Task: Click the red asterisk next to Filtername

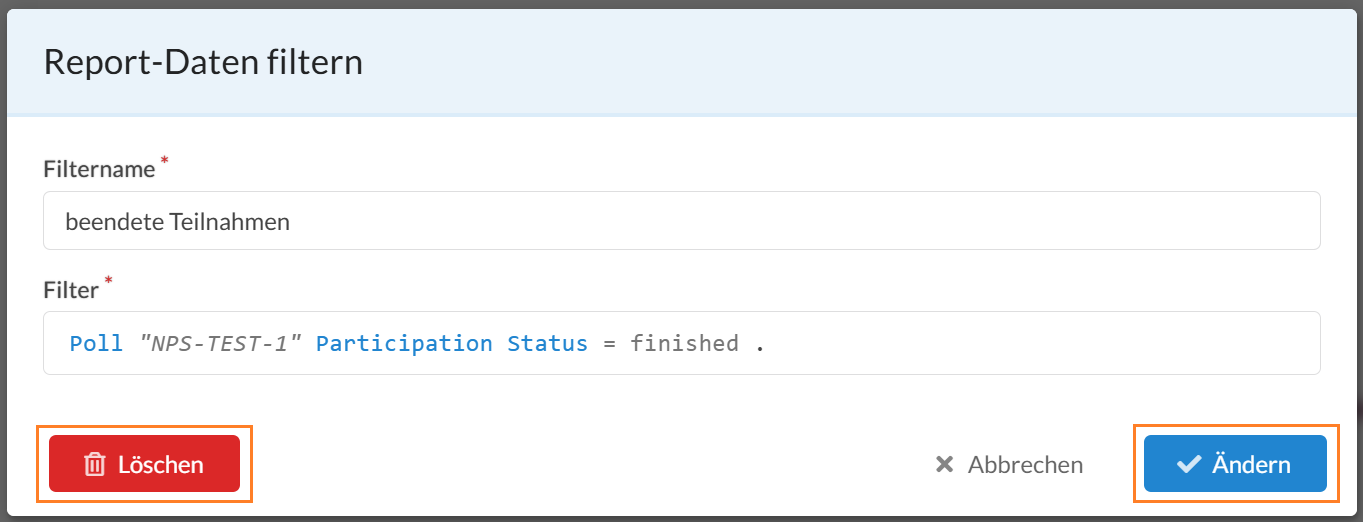Action: point(164,162)
